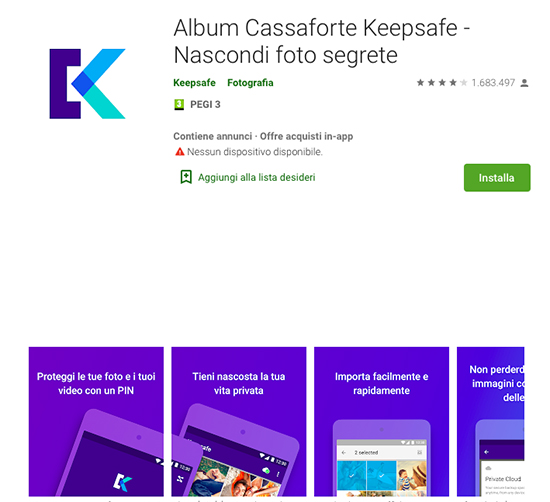Click the green PEGI 3 badge icon

179,104
